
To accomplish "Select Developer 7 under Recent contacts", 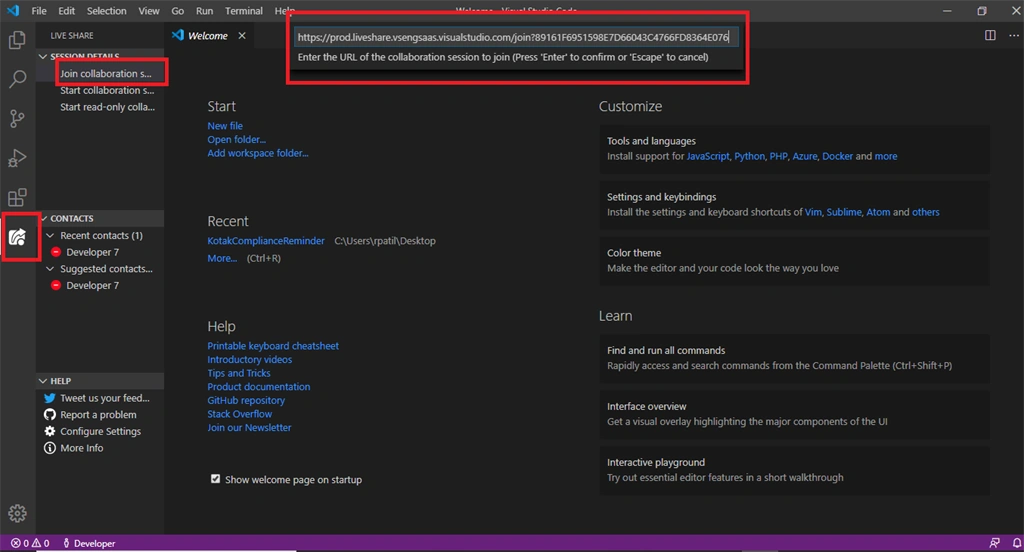I will [93, 252].
